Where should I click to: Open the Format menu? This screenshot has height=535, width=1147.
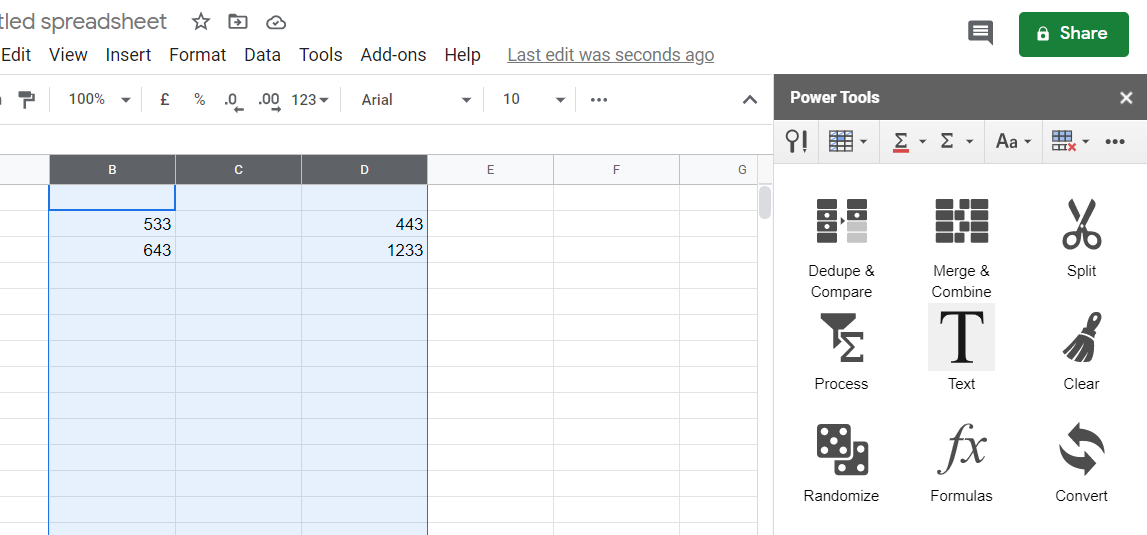click(197, 55)
